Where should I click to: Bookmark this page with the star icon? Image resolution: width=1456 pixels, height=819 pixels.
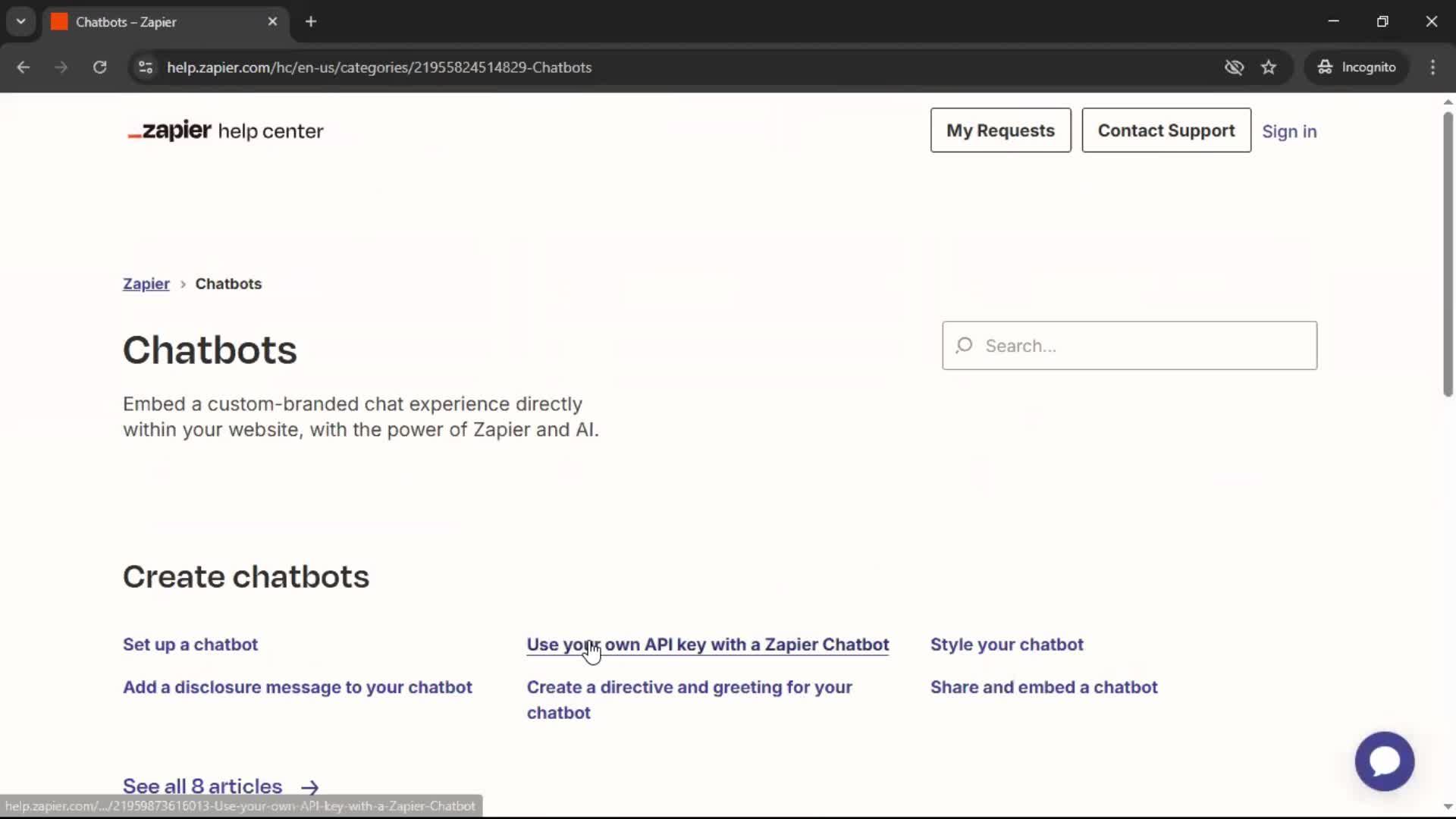pos(1269,67)
